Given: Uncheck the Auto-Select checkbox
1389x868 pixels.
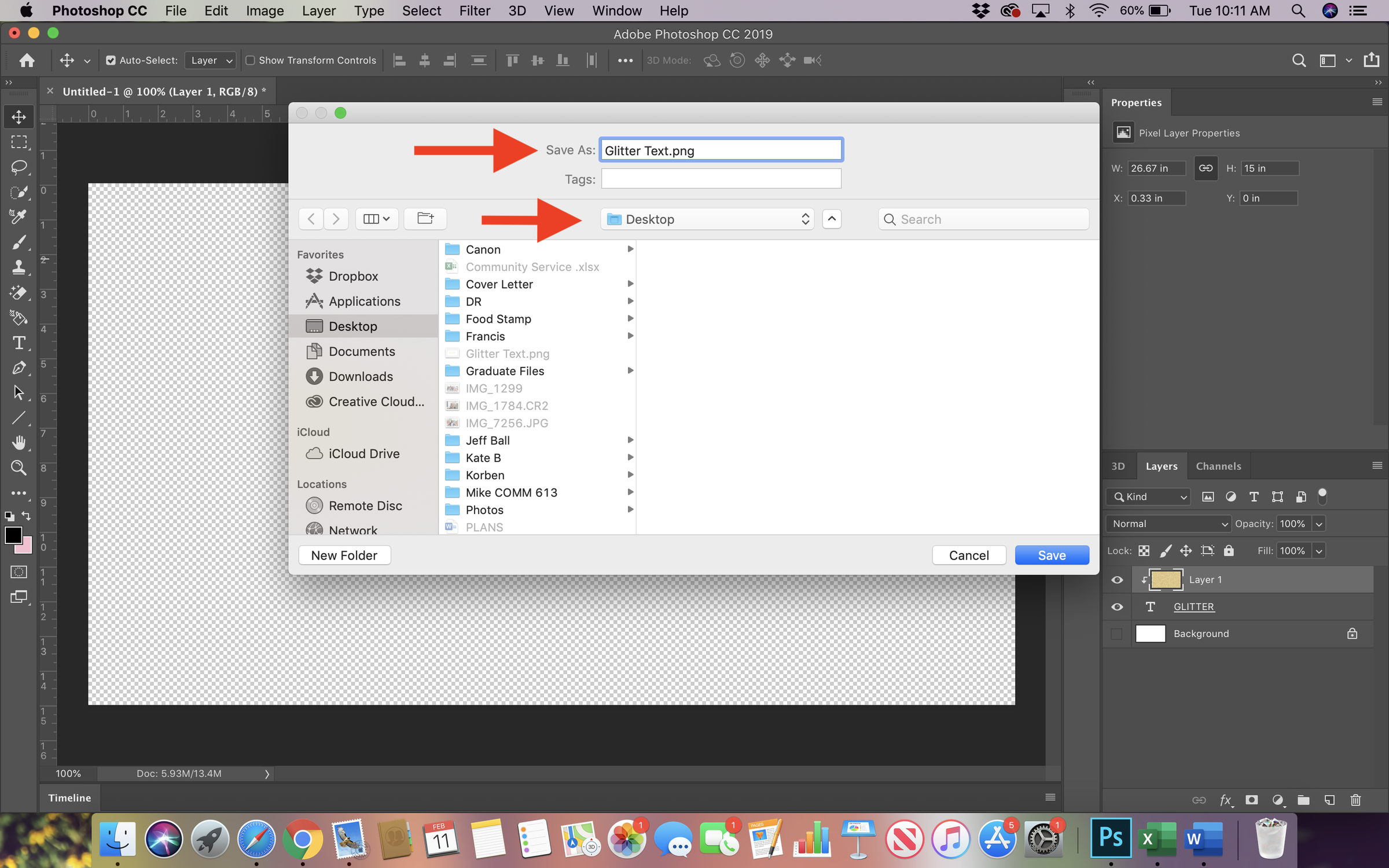Looking at the screenshot, I should coord(111,60).
